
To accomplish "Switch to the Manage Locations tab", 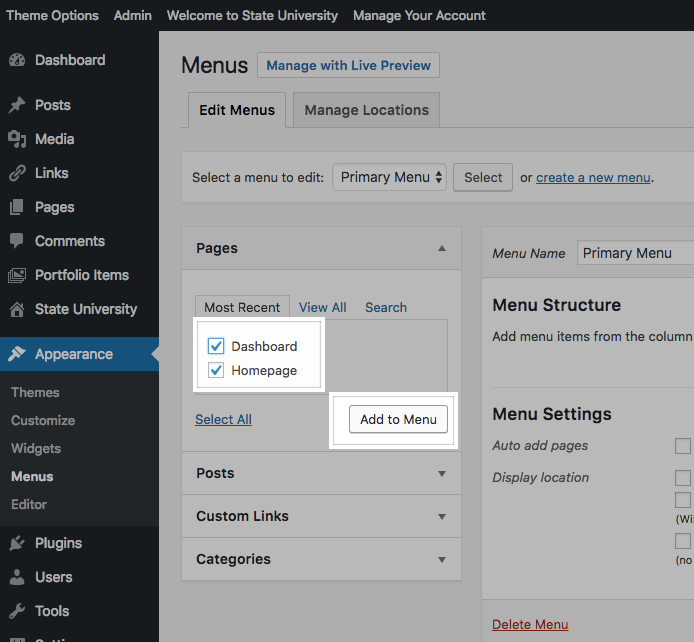I will (366, 110).
